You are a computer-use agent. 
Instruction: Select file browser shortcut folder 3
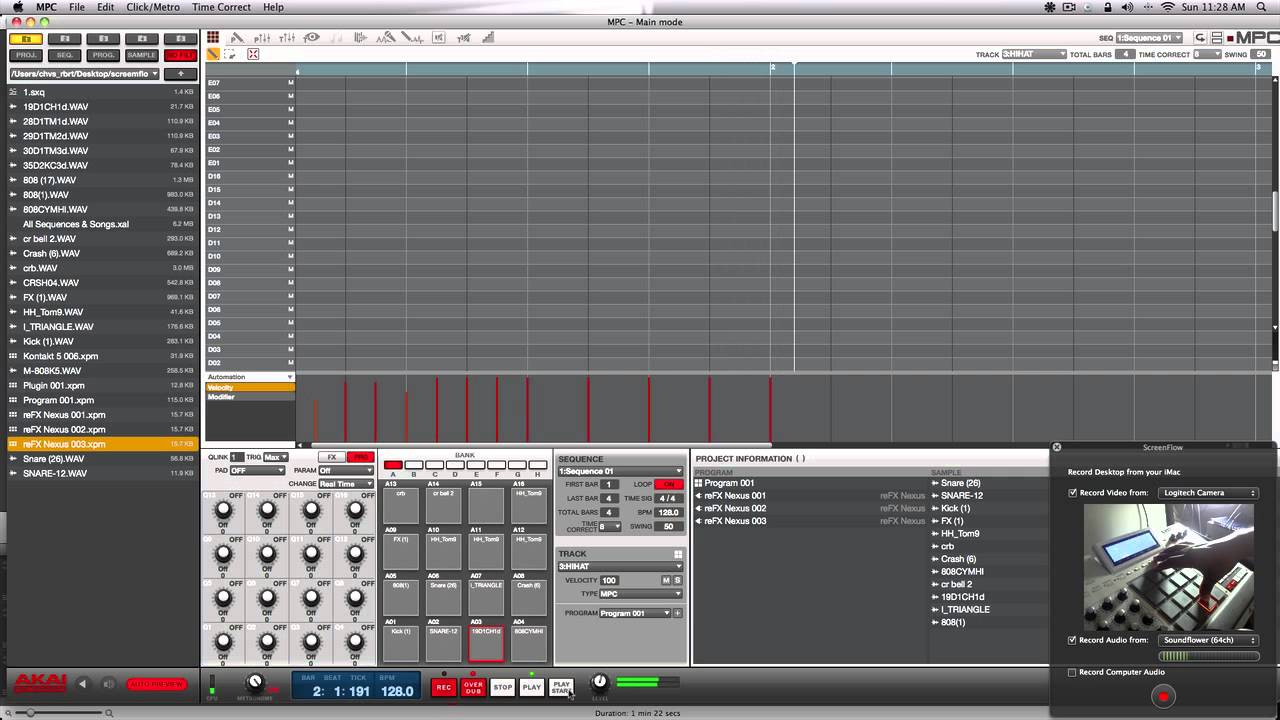(x=103, y=39)
